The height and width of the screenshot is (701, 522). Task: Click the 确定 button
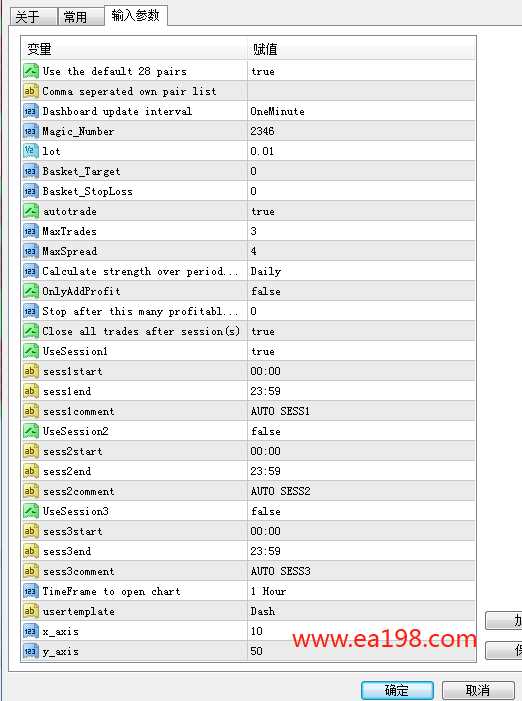[x=397, y=690]
